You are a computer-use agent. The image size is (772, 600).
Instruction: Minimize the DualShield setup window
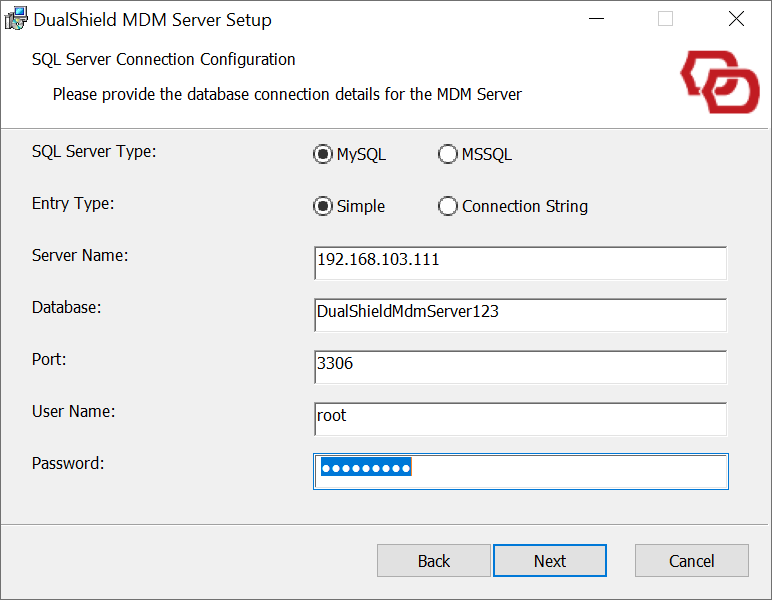pos(596,19)
